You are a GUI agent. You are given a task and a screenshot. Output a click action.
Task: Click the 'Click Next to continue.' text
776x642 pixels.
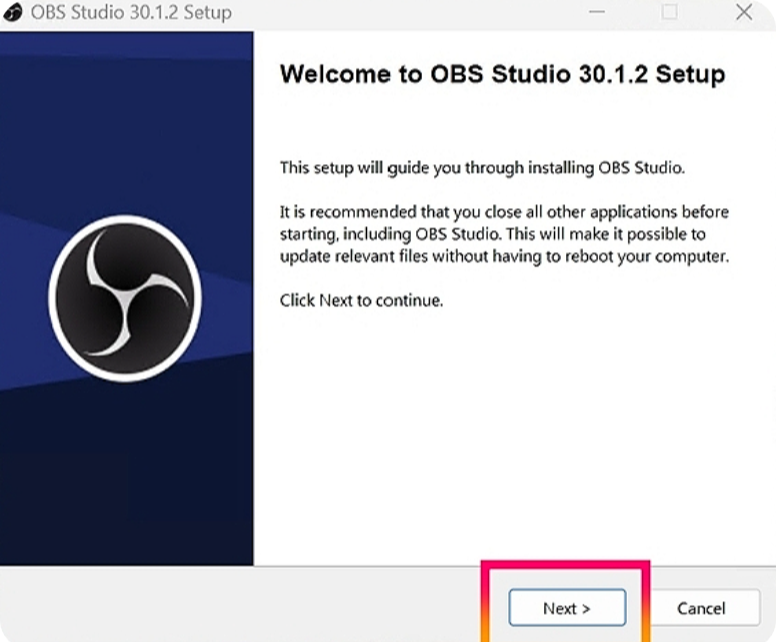click(361, 300)
